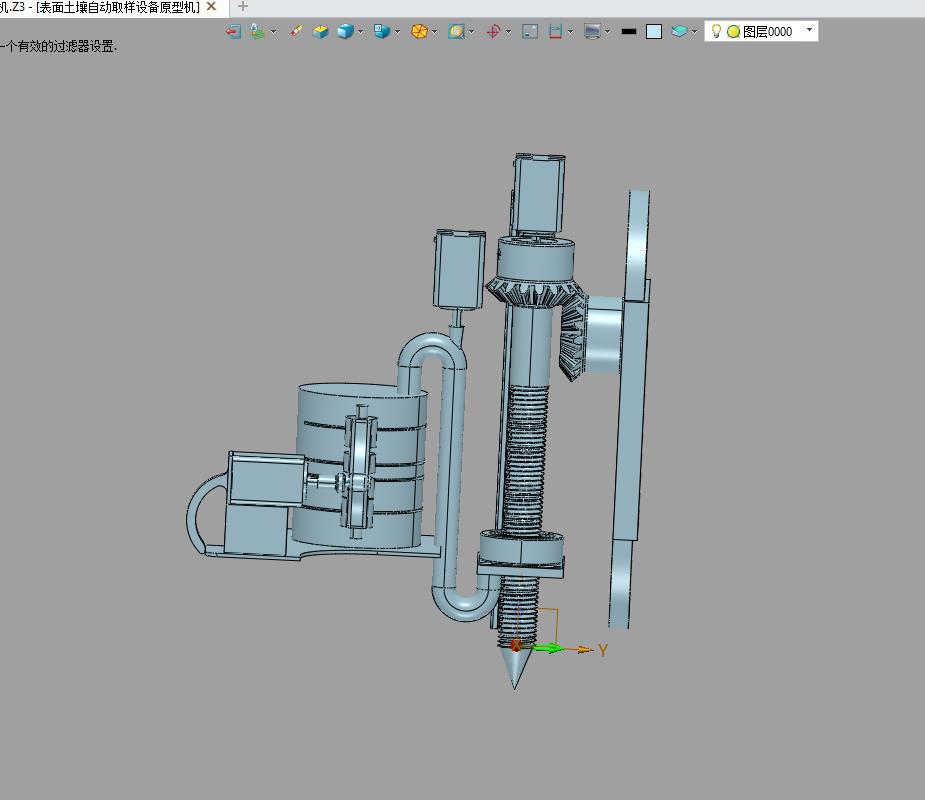
Task: Open dropdown beside the monitor icon
Action: coord(608,32)
